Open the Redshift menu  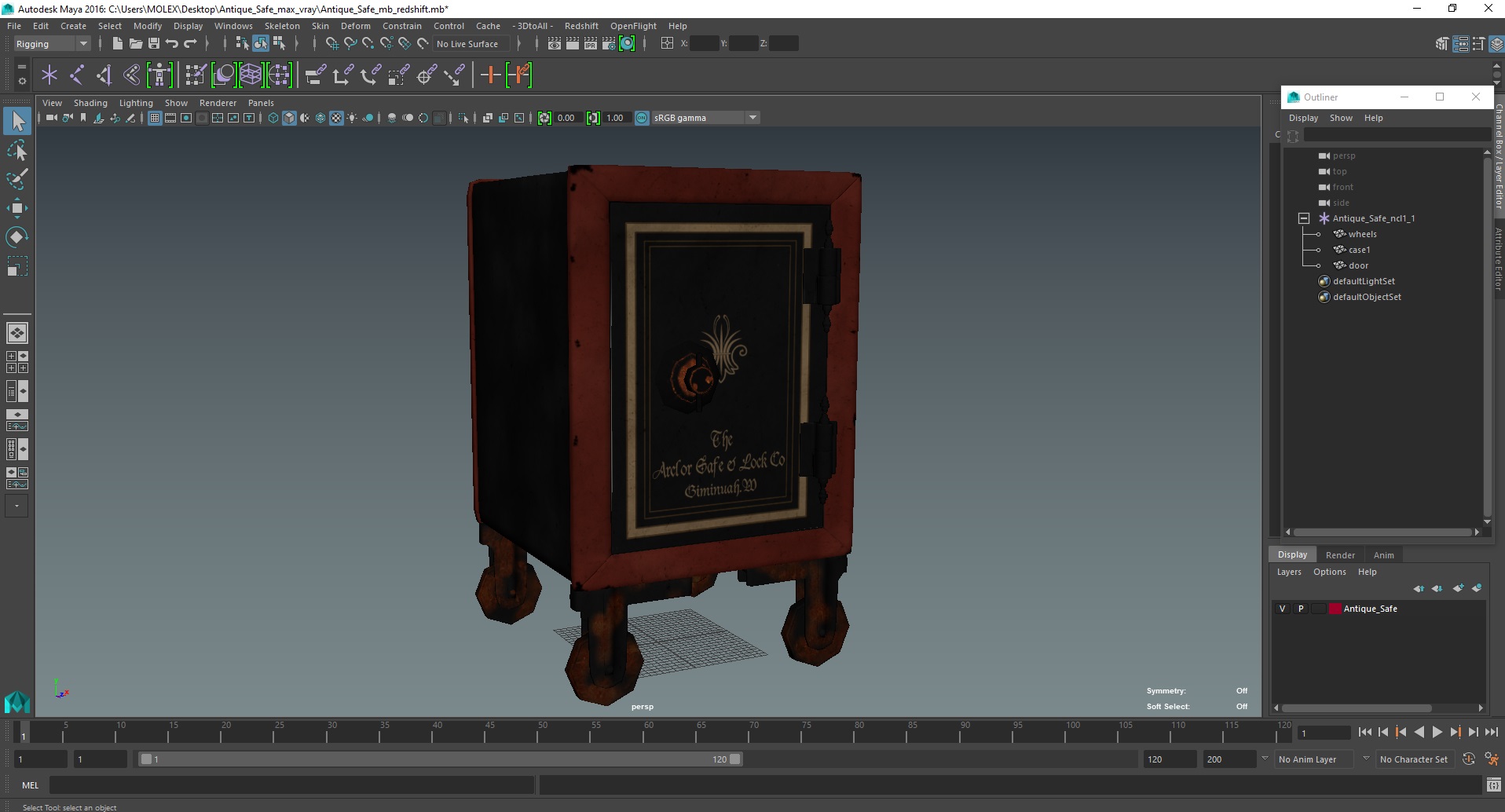581,26
